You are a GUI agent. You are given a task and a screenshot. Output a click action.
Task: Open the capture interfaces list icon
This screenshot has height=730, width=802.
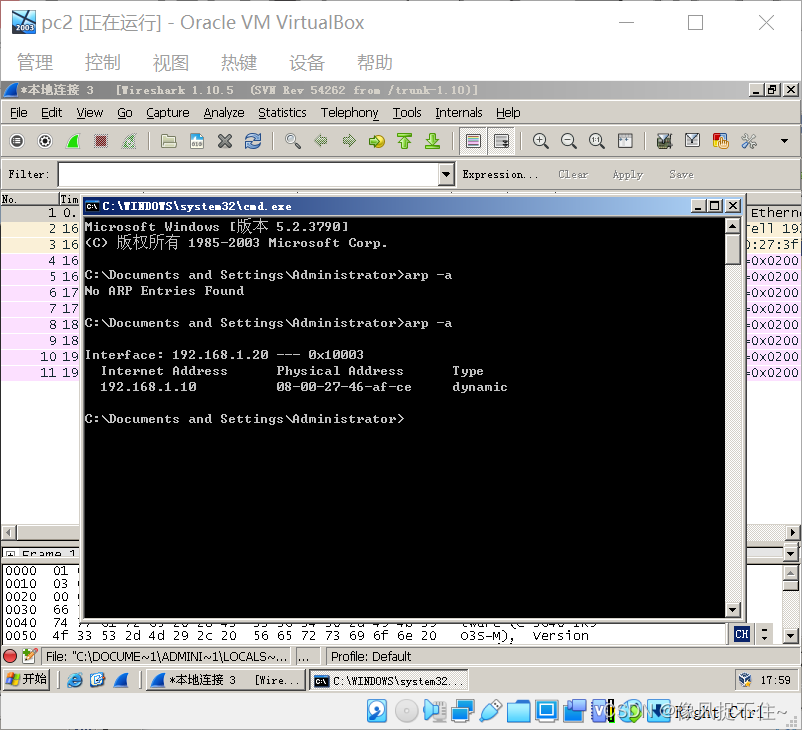click(17, 141)
